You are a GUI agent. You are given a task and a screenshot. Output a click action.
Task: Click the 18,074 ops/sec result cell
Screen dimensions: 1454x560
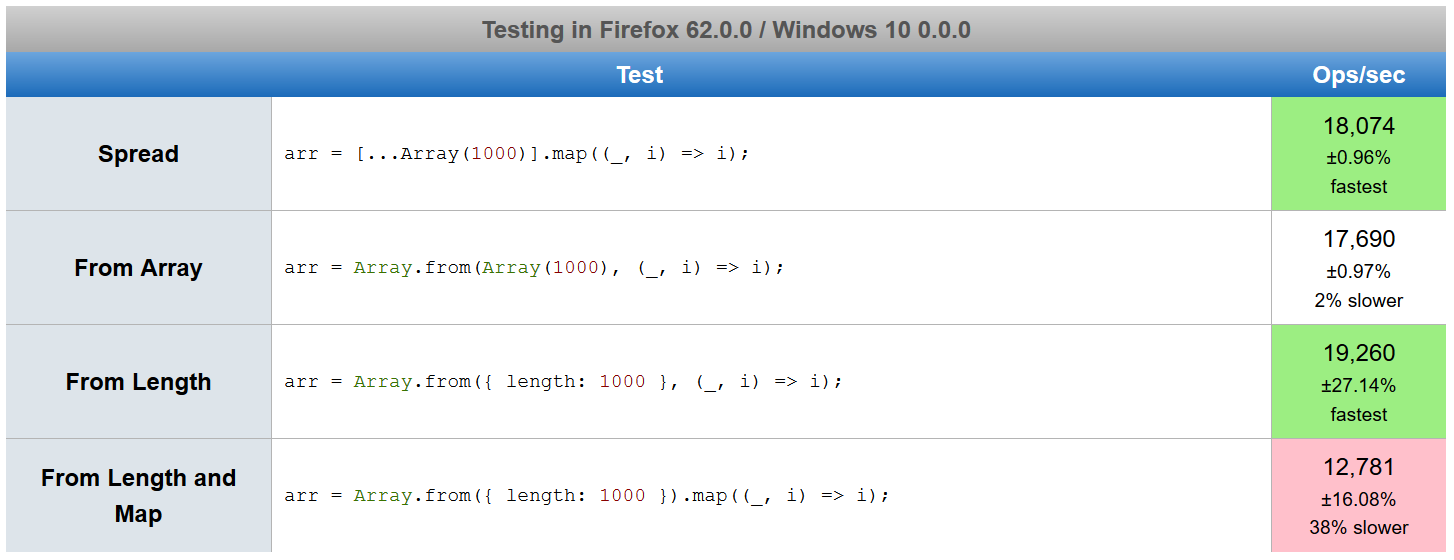click(x=1359, y=154)
